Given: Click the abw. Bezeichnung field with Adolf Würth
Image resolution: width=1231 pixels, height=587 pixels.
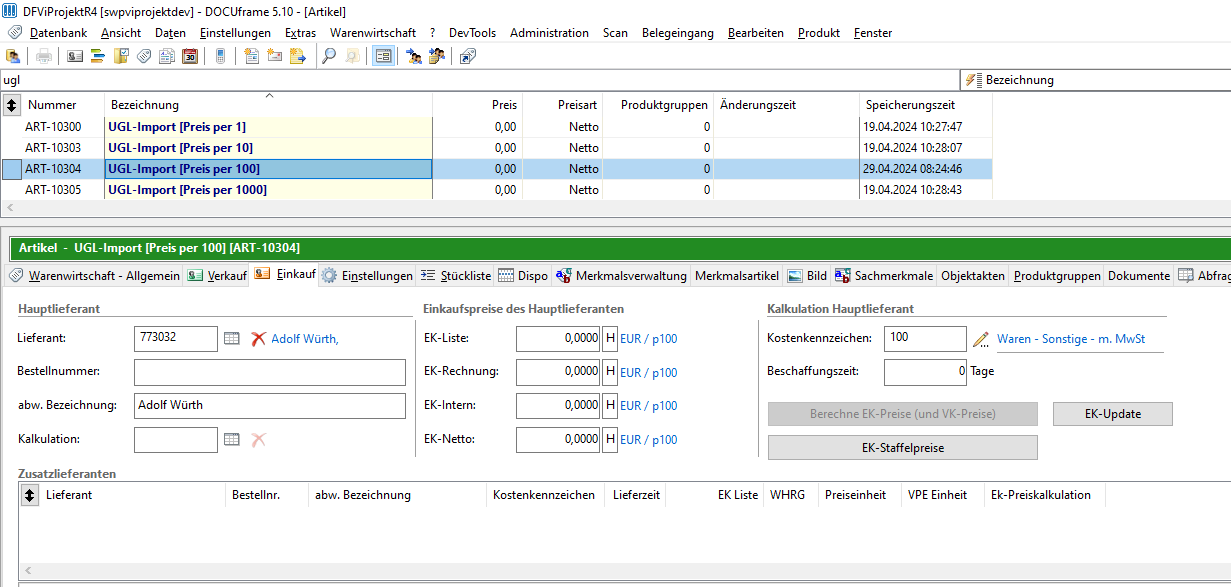Looking at the screenshot, I should tap(270, 406).
